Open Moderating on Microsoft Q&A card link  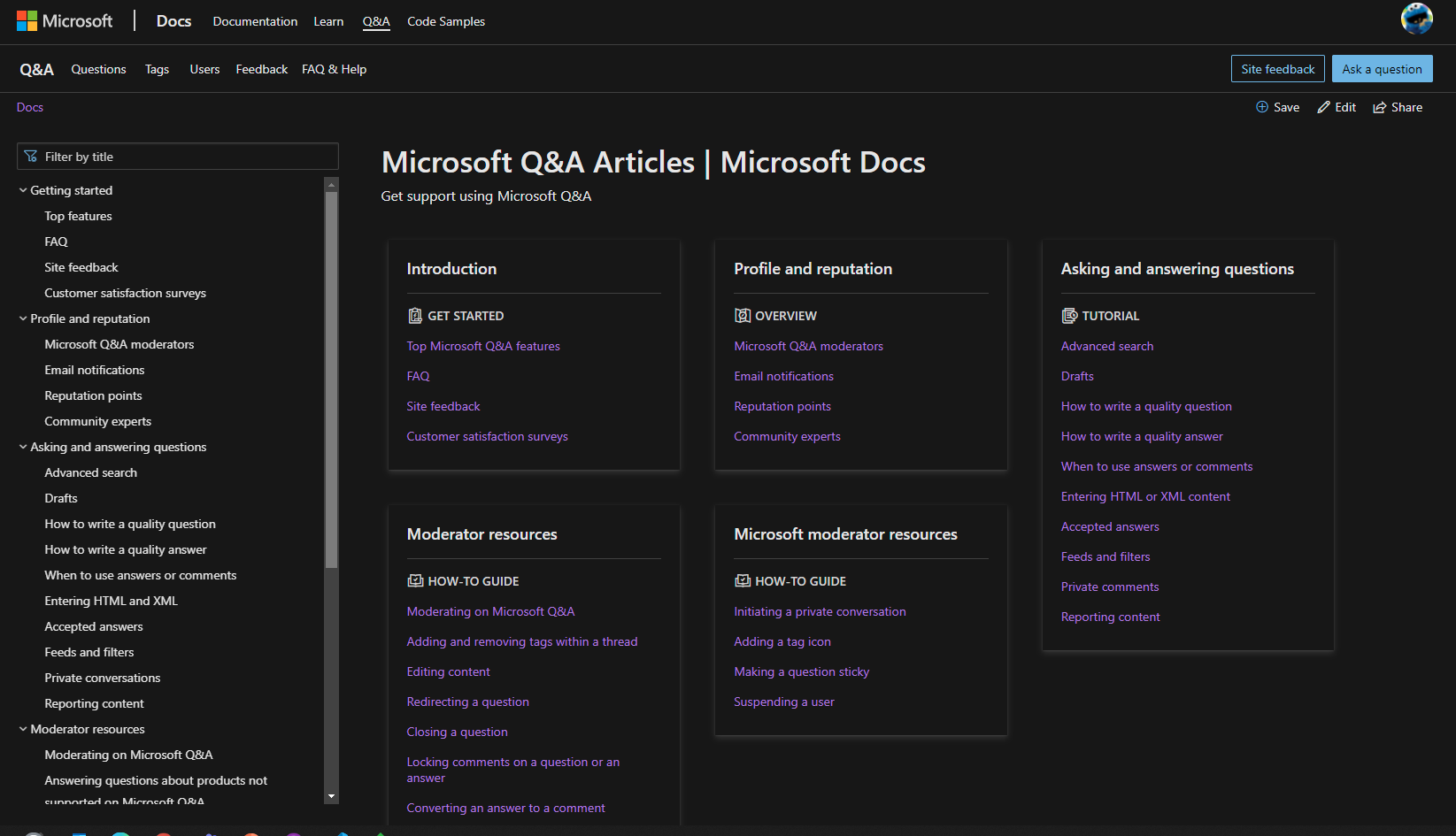point(490,611)
